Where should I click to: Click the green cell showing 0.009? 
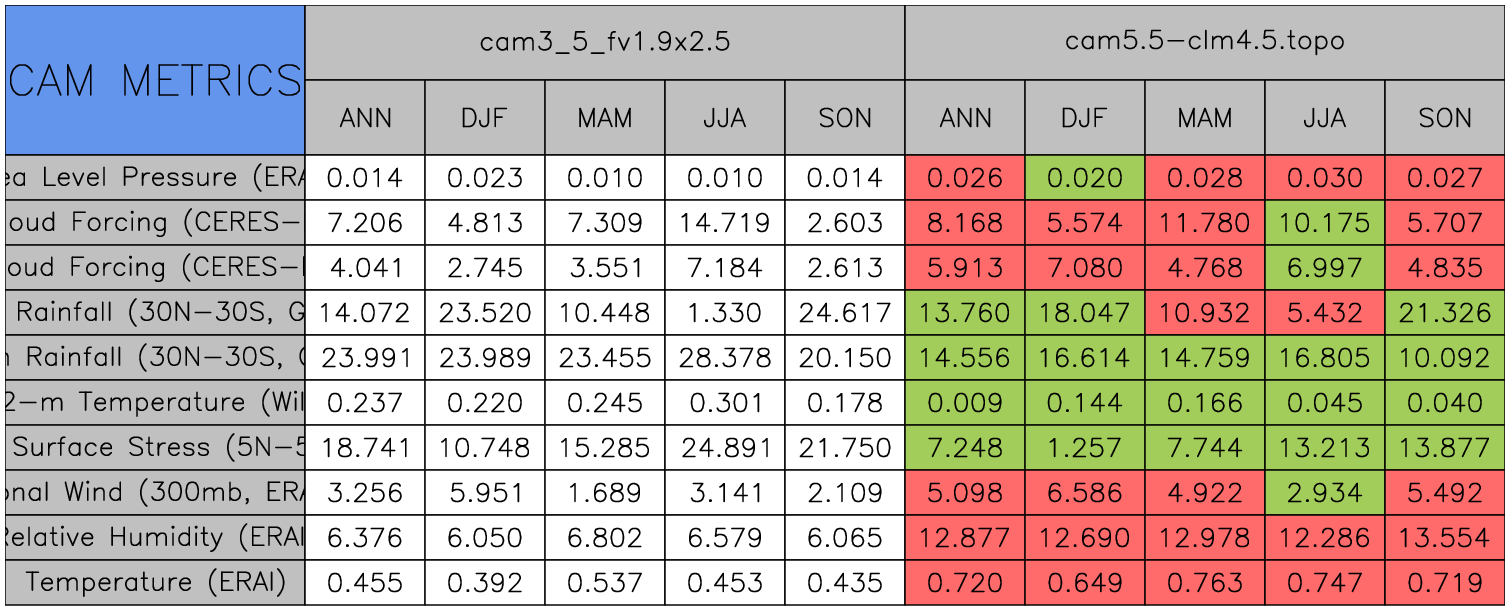[964, 402]
